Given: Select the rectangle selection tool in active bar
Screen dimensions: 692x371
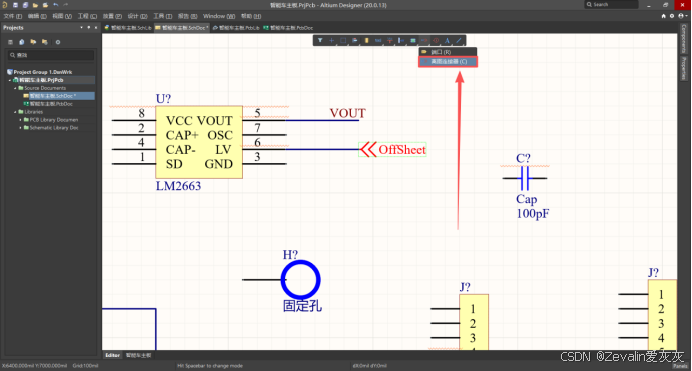Looking at the screenshot, I should (x=343, y=41).
